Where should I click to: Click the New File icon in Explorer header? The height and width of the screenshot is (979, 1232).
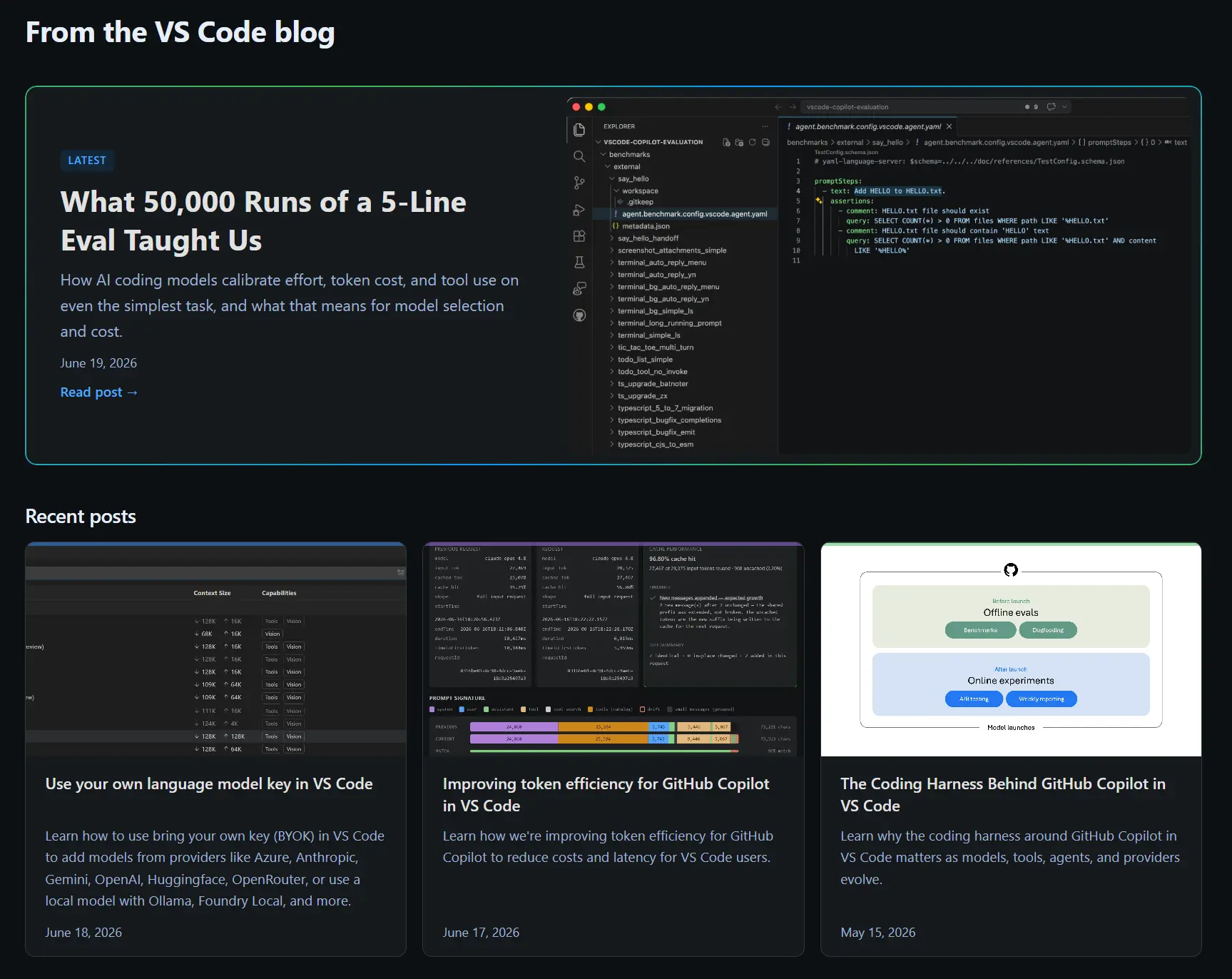(x=726, y=142)
